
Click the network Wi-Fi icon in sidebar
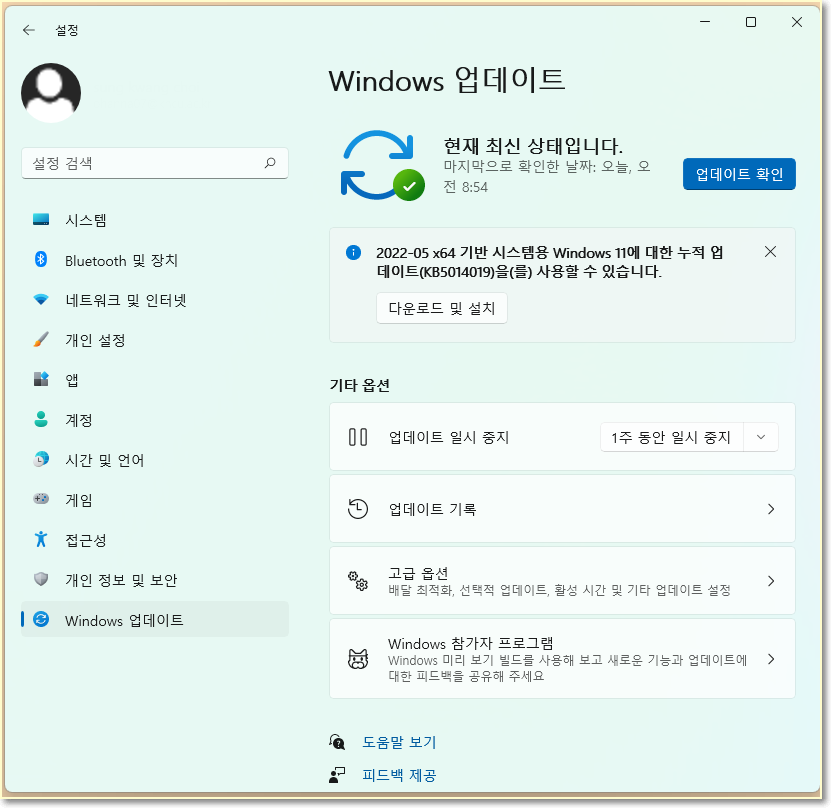pos(41,300)
